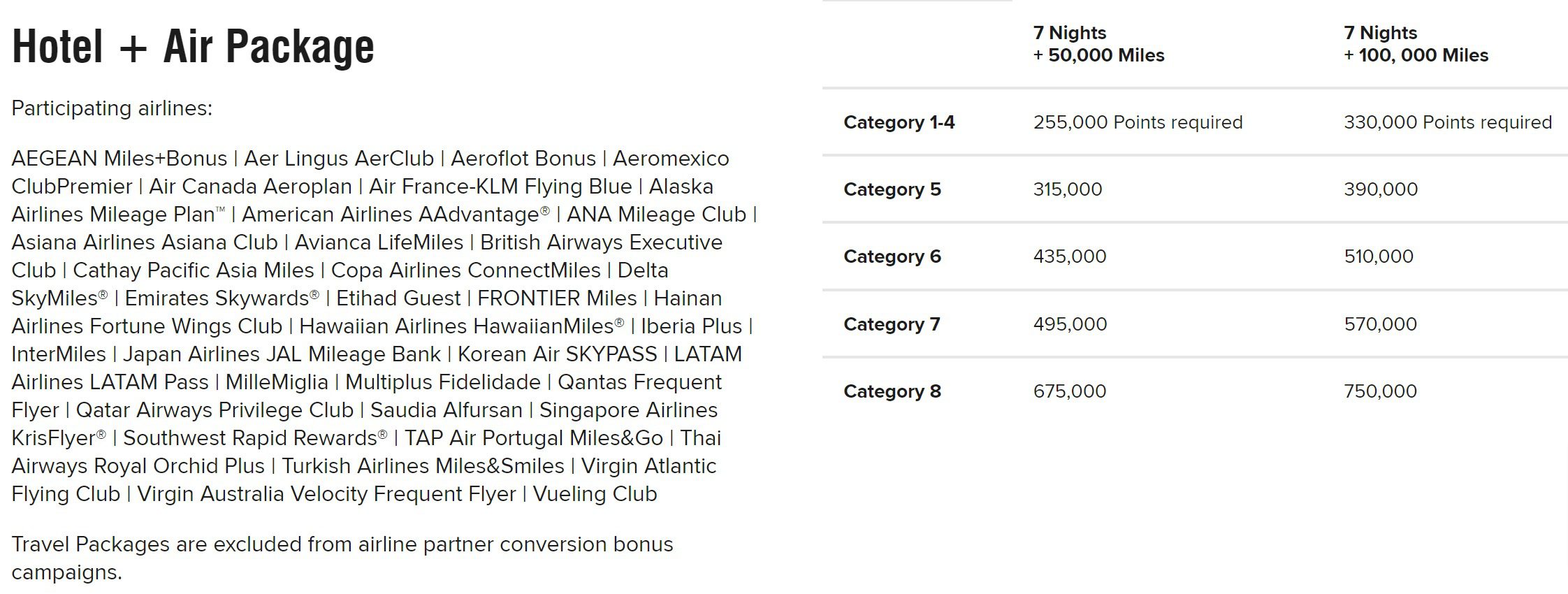The width and height of the screenshot is (1568, 594).
Task: Select the 7 Nights + 50,000 Miles column header
Action: tap(1098, 44)
